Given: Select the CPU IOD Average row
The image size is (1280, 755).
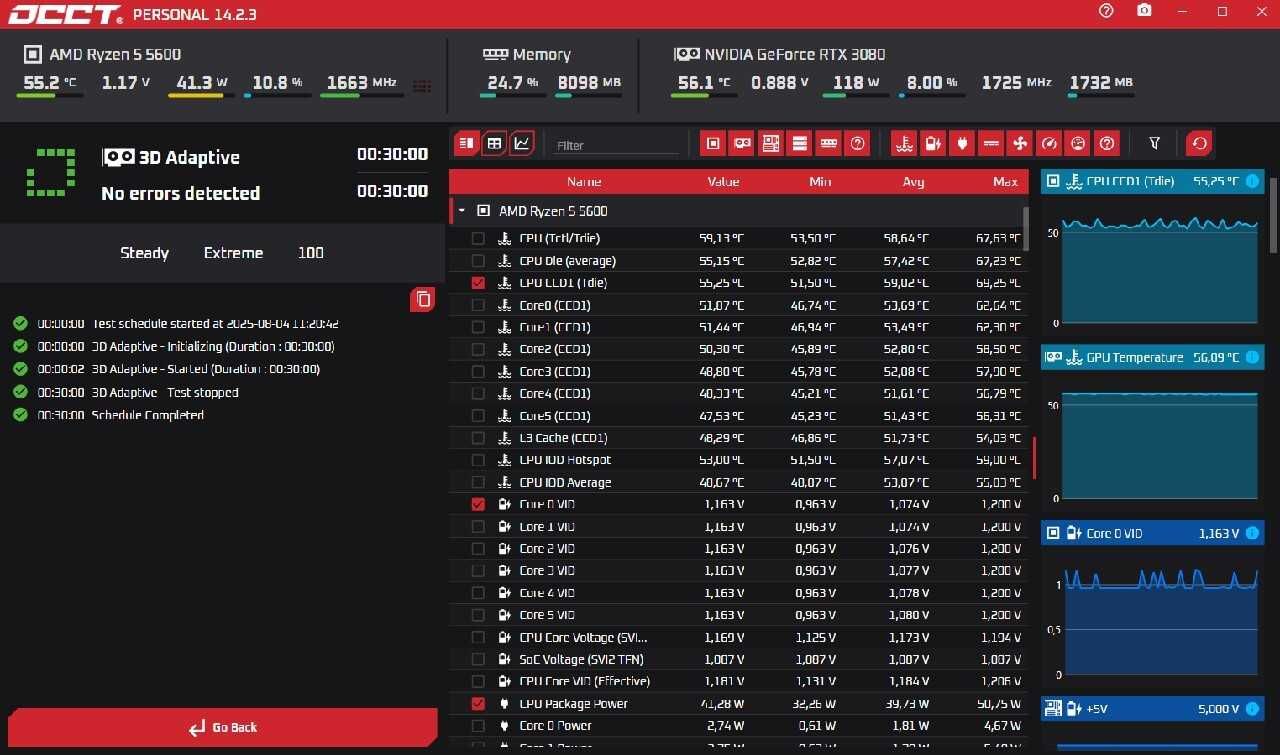Looking at the screenshot, I should point(738,482).
